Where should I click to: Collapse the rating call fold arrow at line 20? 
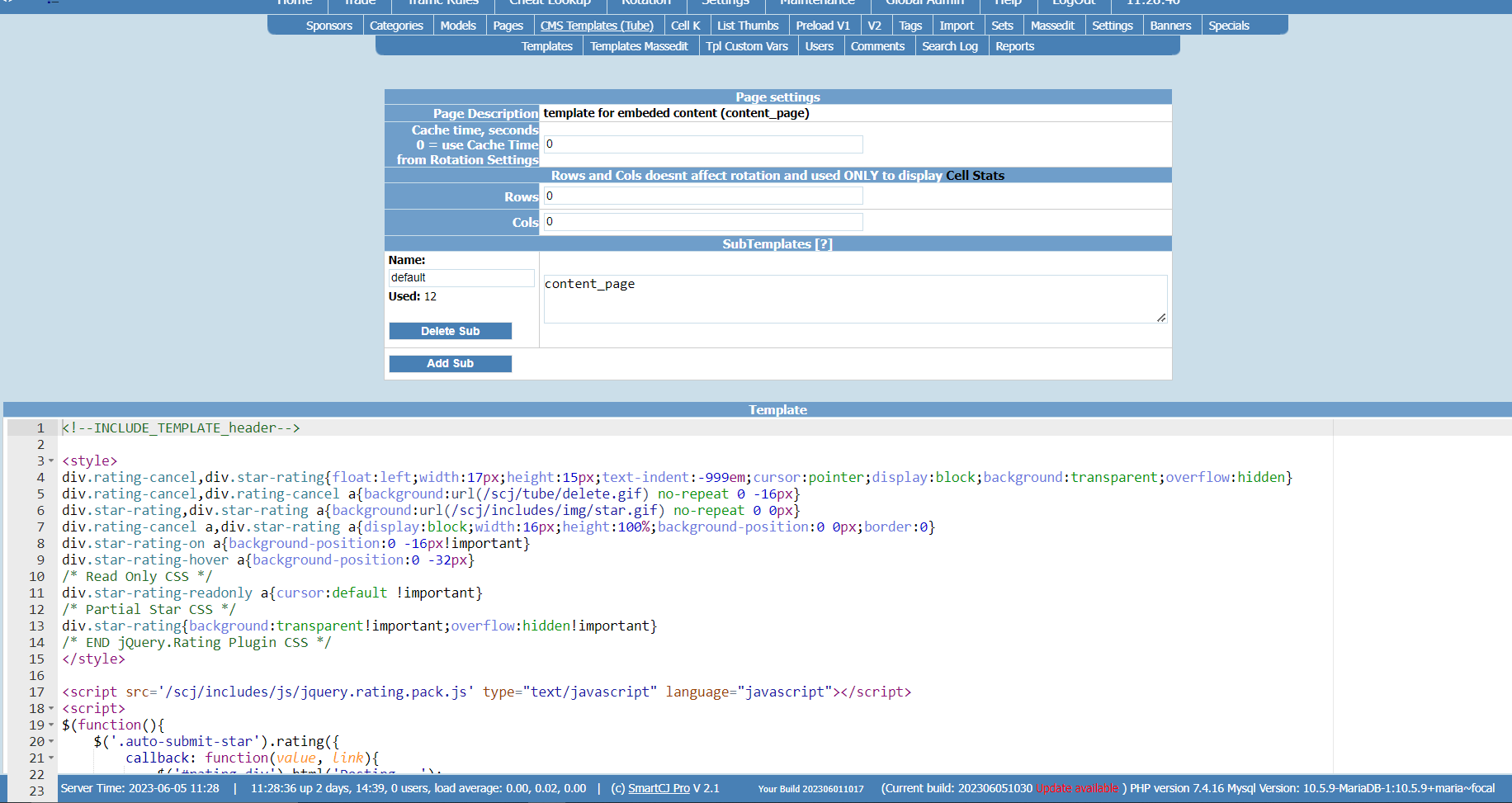51,741
